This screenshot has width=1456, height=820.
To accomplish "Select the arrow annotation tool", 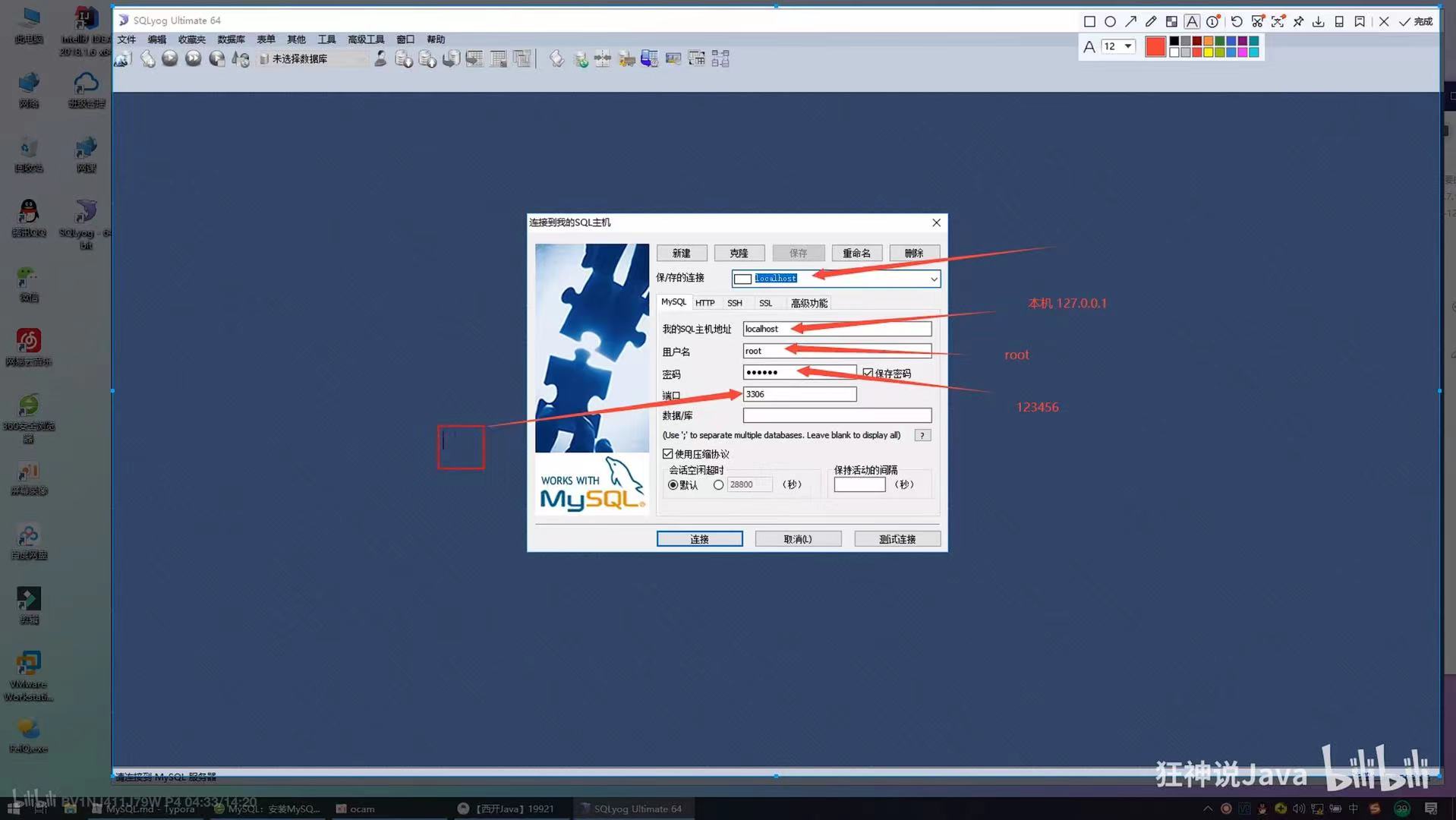I will pyautogui.click(x=1130, y=21).
